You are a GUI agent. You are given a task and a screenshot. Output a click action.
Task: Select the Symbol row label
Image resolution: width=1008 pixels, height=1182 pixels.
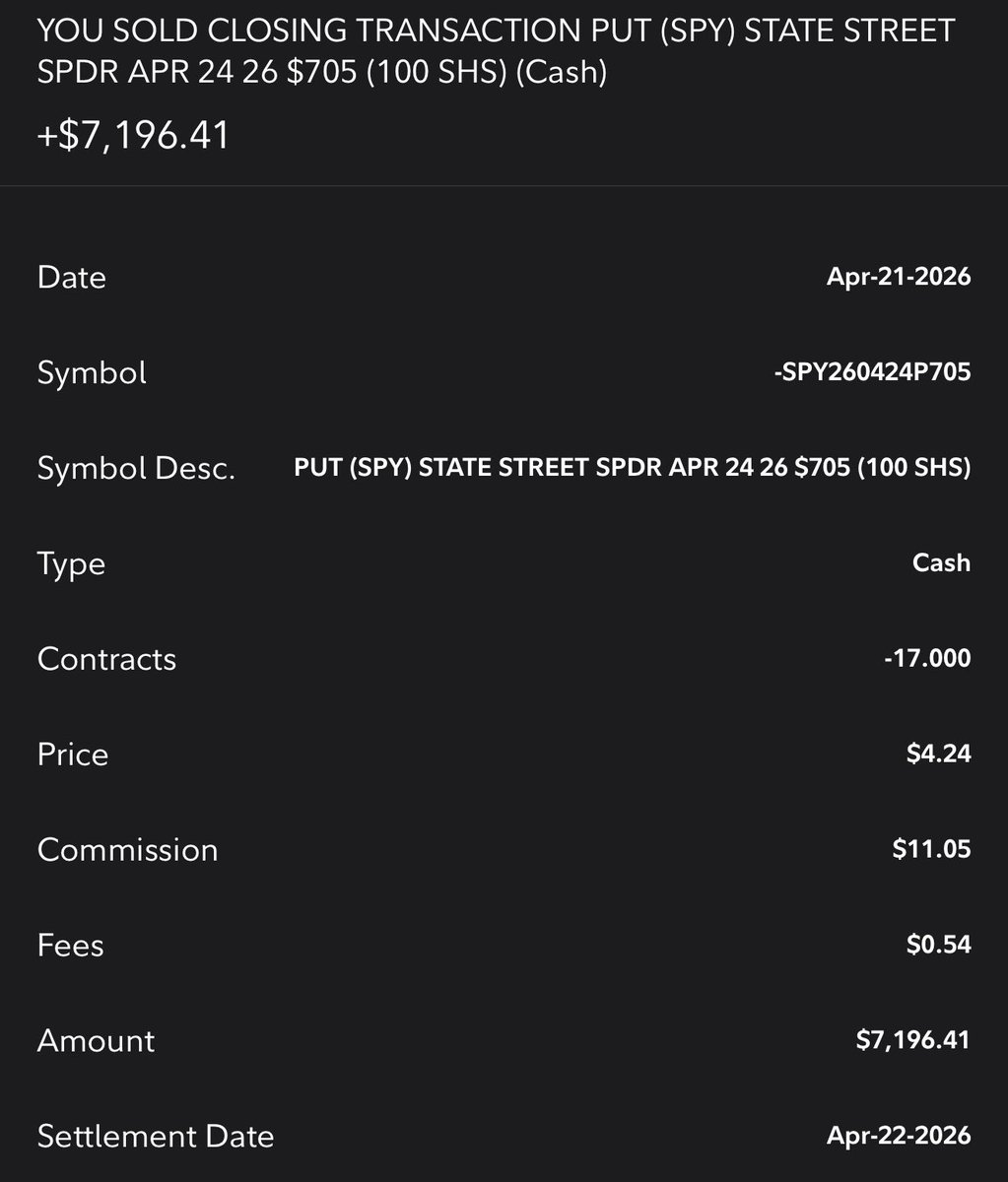point(92,372)
